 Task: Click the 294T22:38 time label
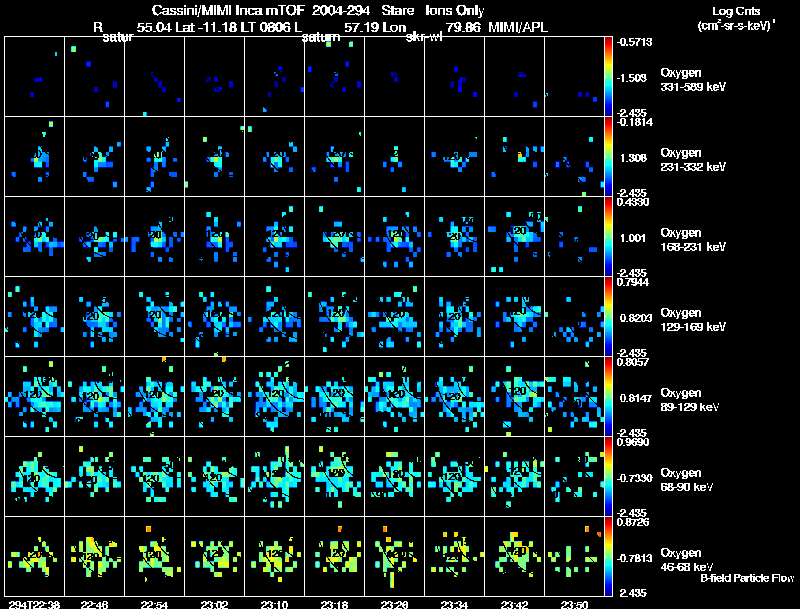click(34, 604)
